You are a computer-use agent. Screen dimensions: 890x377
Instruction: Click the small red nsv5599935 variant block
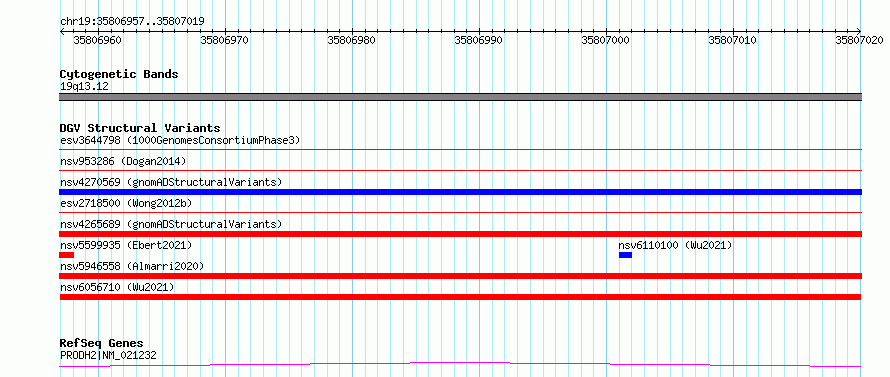tap(66, 255)
